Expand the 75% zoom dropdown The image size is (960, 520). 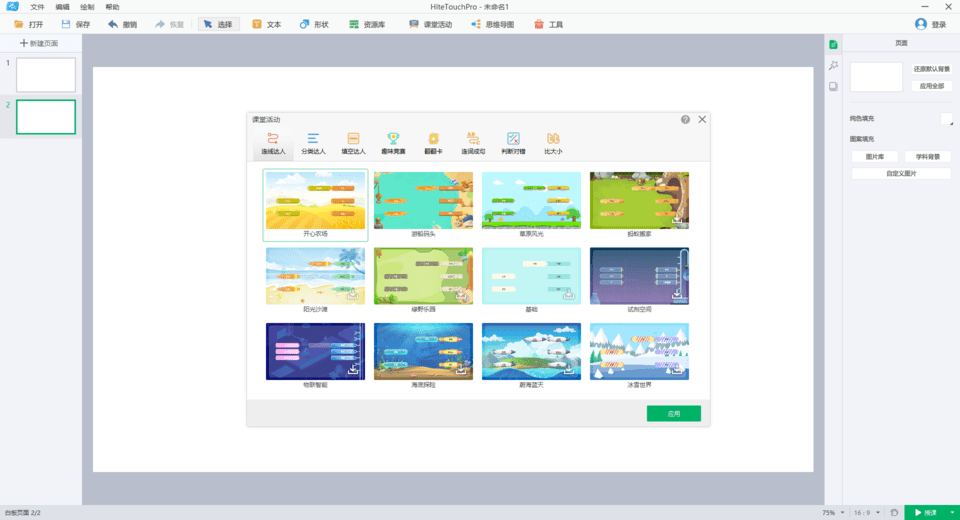[x=843, y=512]
